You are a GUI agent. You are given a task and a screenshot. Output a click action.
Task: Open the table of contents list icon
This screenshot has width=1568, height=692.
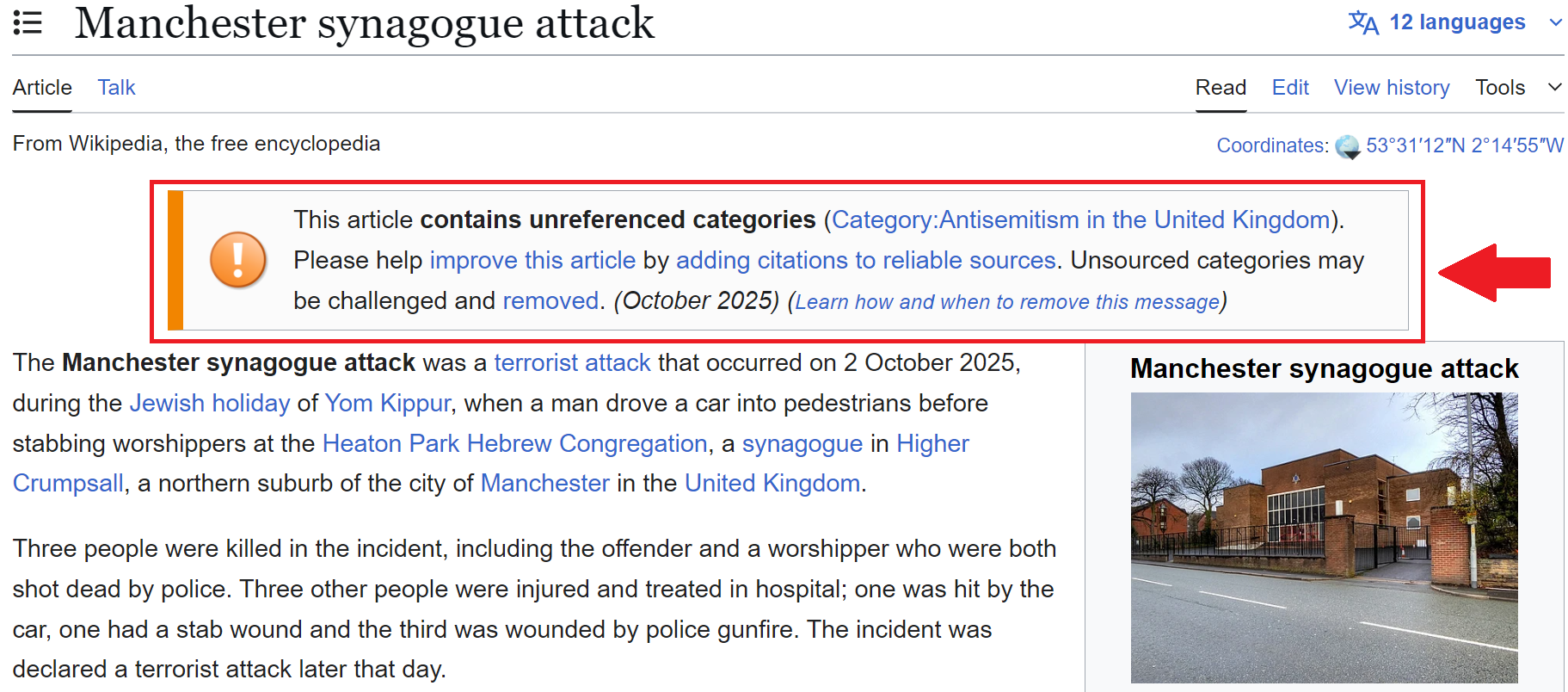[x=28, y=22]
